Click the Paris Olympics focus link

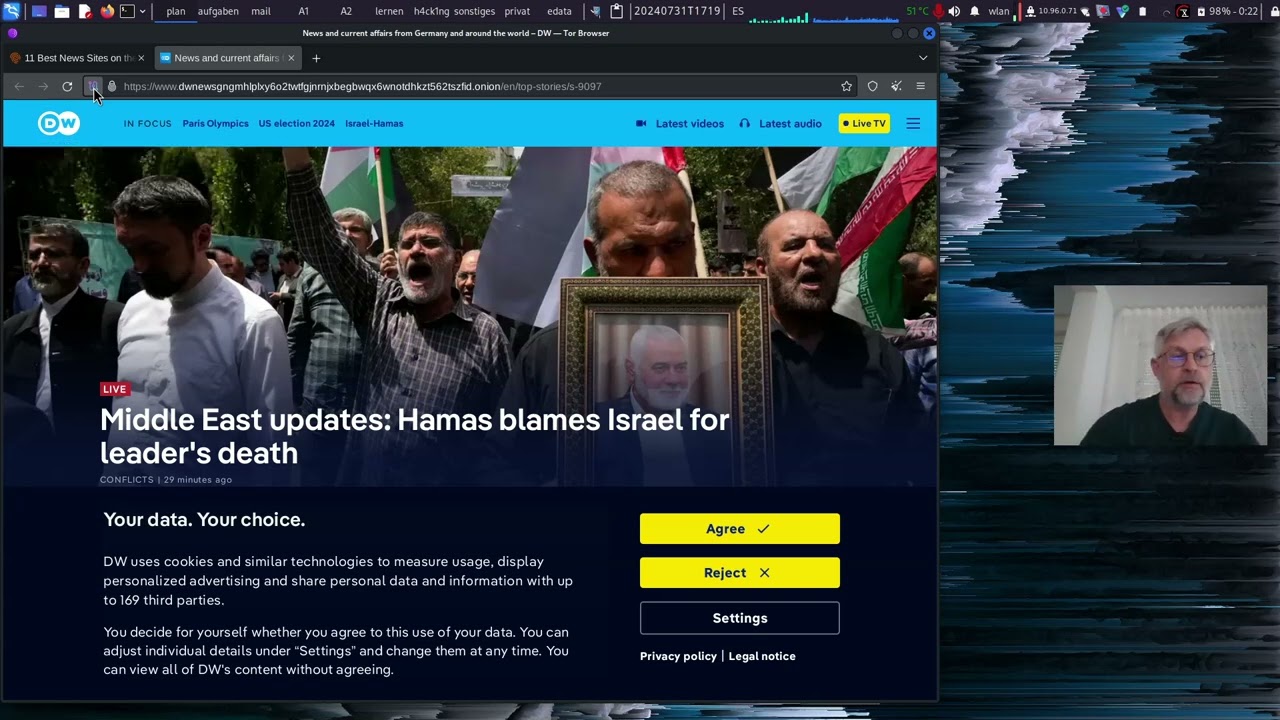[x=215, y=123]
